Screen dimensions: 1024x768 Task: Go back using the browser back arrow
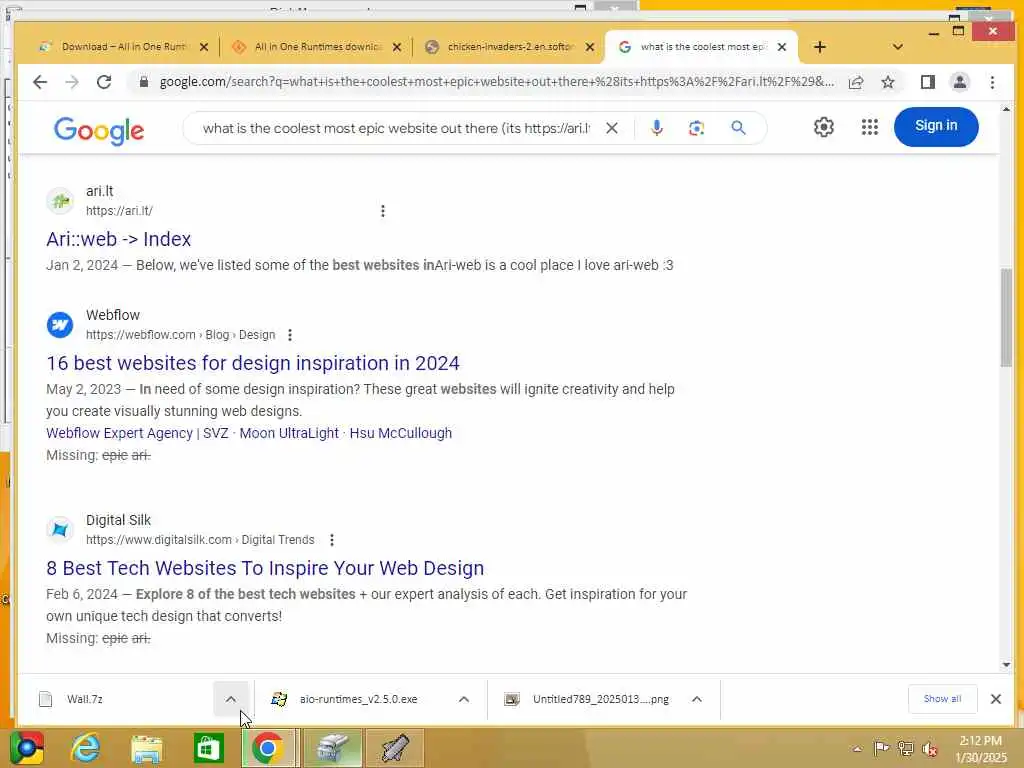pyautogui.click(x=40, y=82)
